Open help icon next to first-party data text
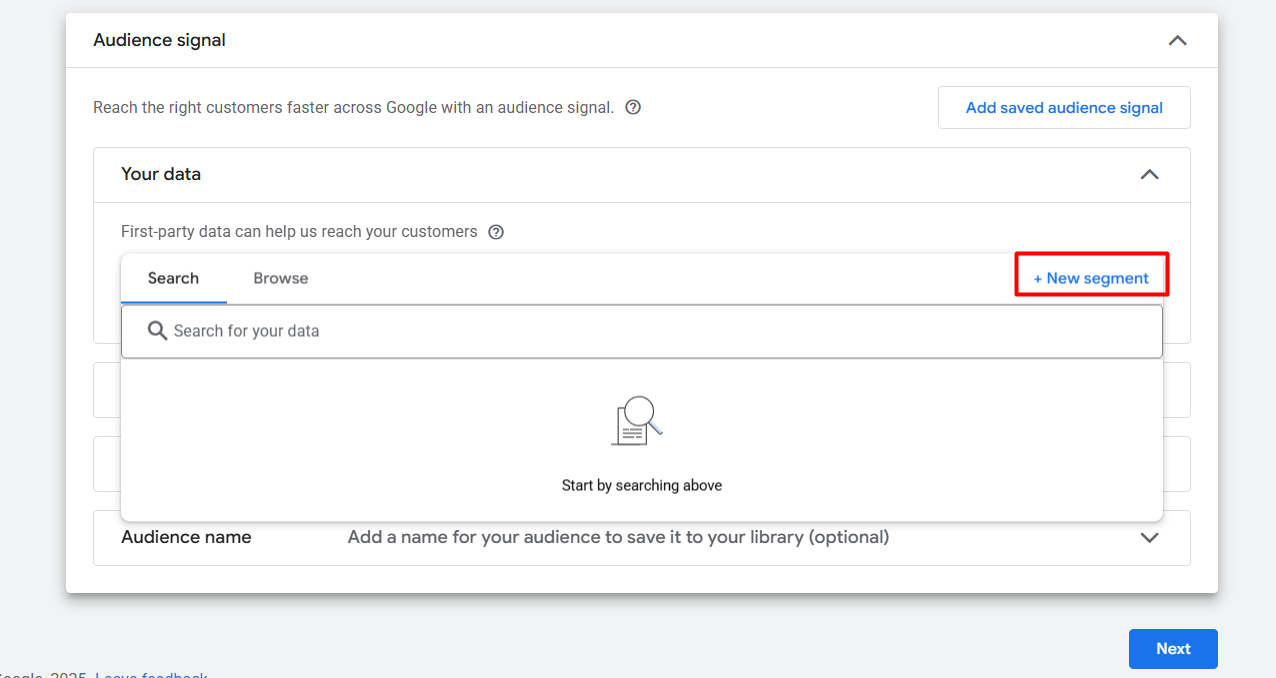The height and width of the screenshot is (678, 1276). pyautogui.click(x=495, y=232)
